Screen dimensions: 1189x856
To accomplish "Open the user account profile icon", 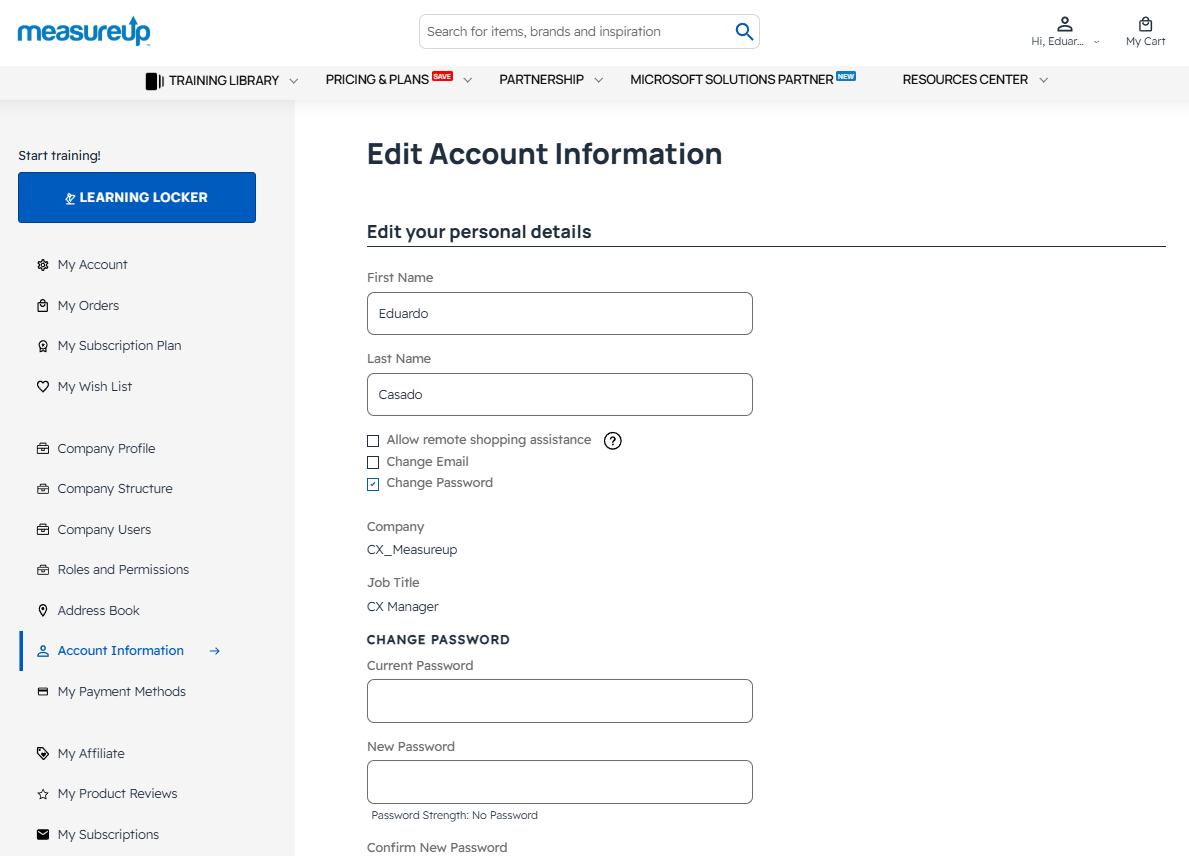I will (x=1065, y=24).
